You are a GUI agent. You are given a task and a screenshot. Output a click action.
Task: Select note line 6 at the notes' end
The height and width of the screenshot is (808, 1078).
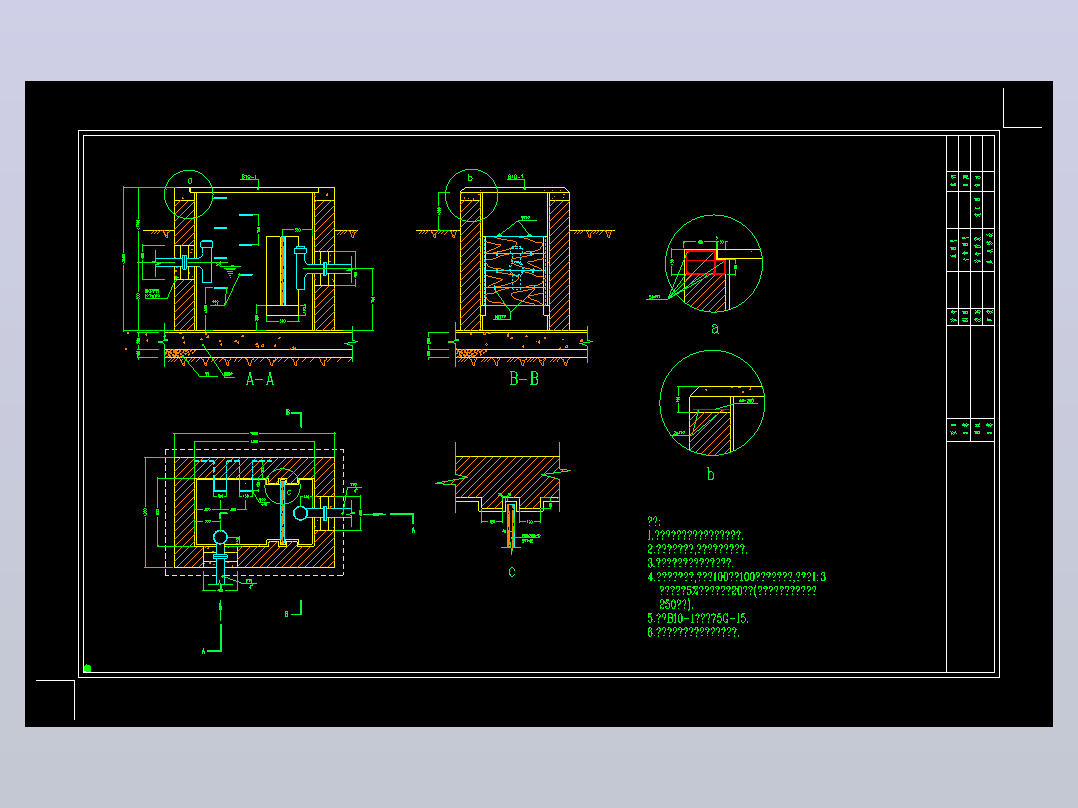pyautogui.click(x=693, y=632)
